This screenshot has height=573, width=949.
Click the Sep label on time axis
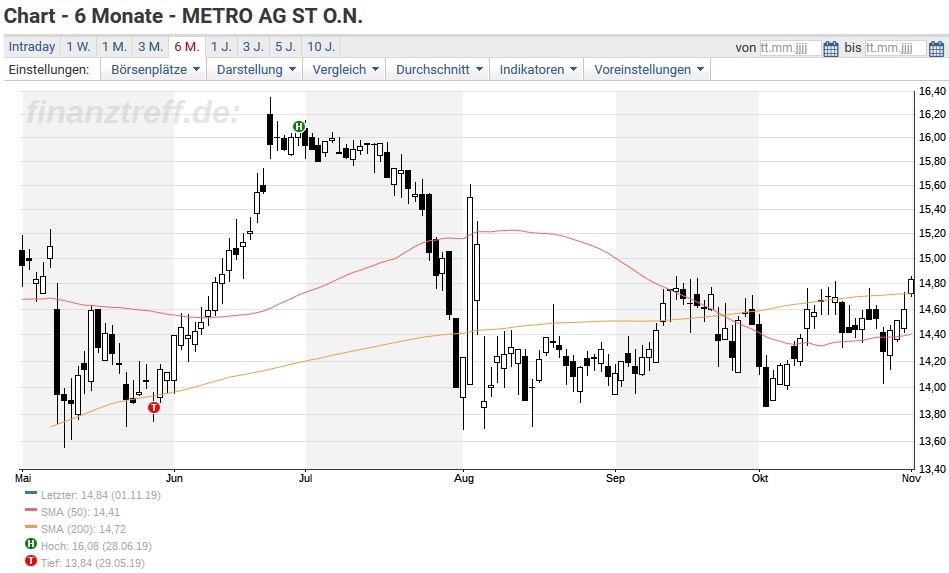[615, 478]
